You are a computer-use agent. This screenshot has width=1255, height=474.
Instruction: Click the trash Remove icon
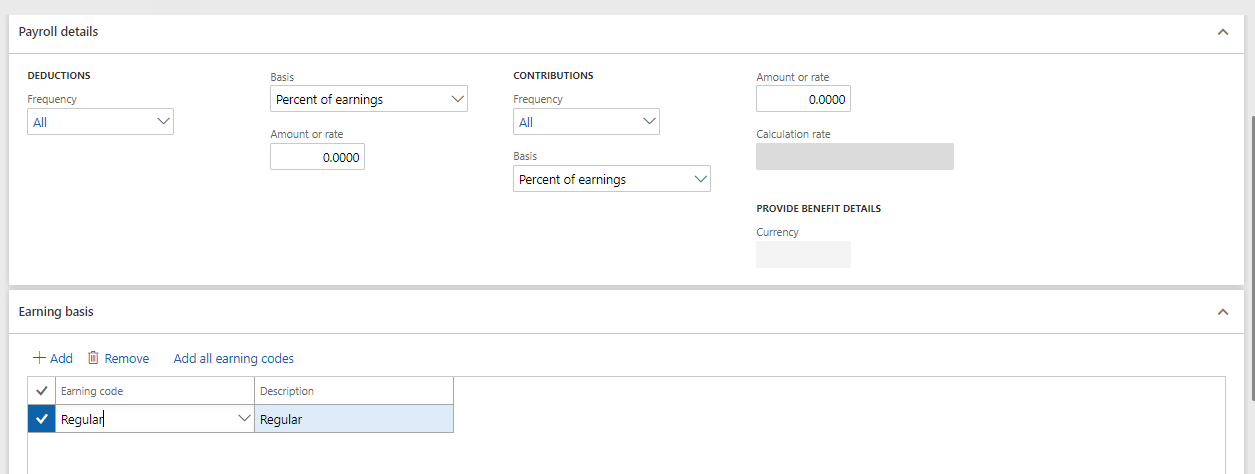93,358
